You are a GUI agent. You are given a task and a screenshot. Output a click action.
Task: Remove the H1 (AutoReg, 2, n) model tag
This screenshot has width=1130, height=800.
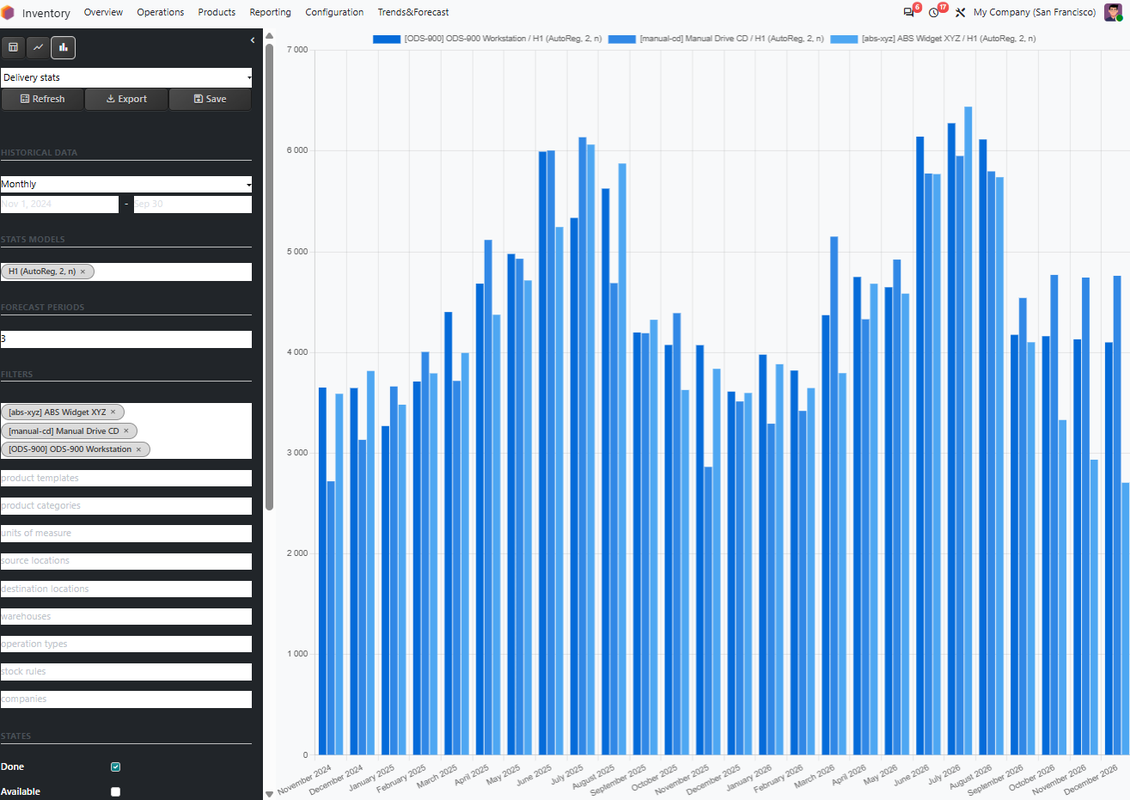[x=83, y=272]
